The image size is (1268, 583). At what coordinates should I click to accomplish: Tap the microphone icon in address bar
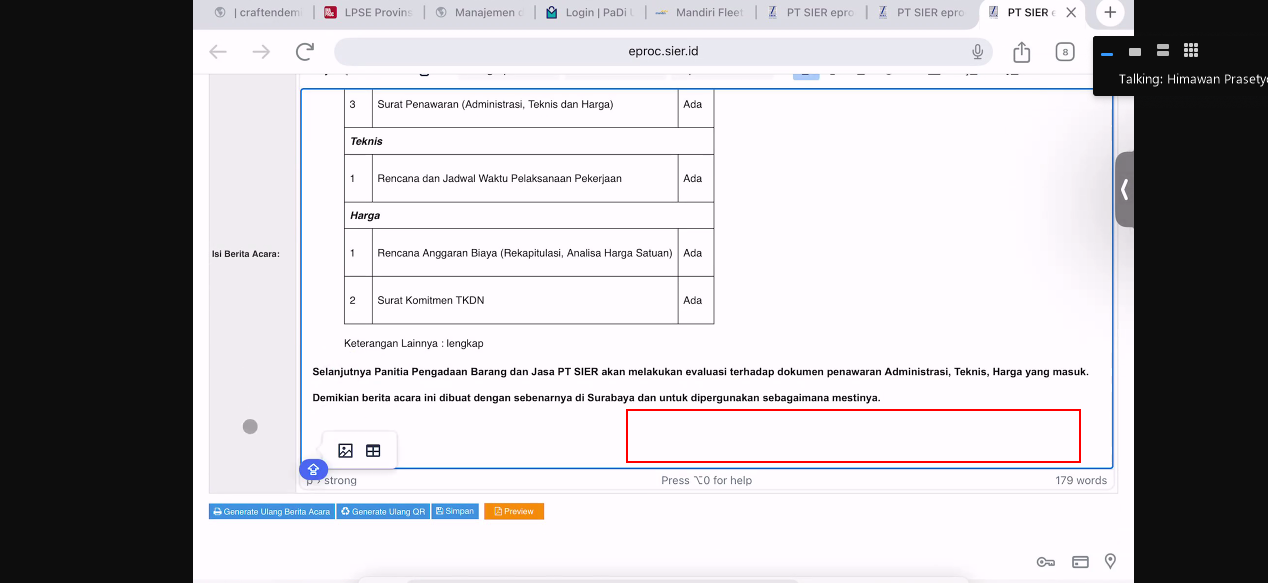977,52
